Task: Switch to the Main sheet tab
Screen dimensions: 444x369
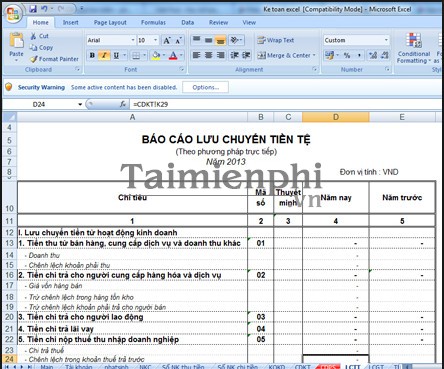Action: coord(47,366)
